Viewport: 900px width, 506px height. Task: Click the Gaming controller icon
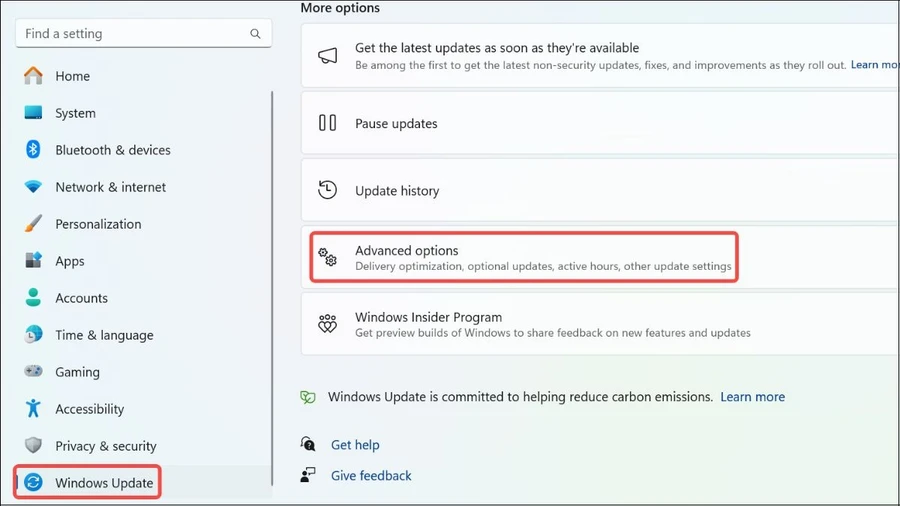33,371
